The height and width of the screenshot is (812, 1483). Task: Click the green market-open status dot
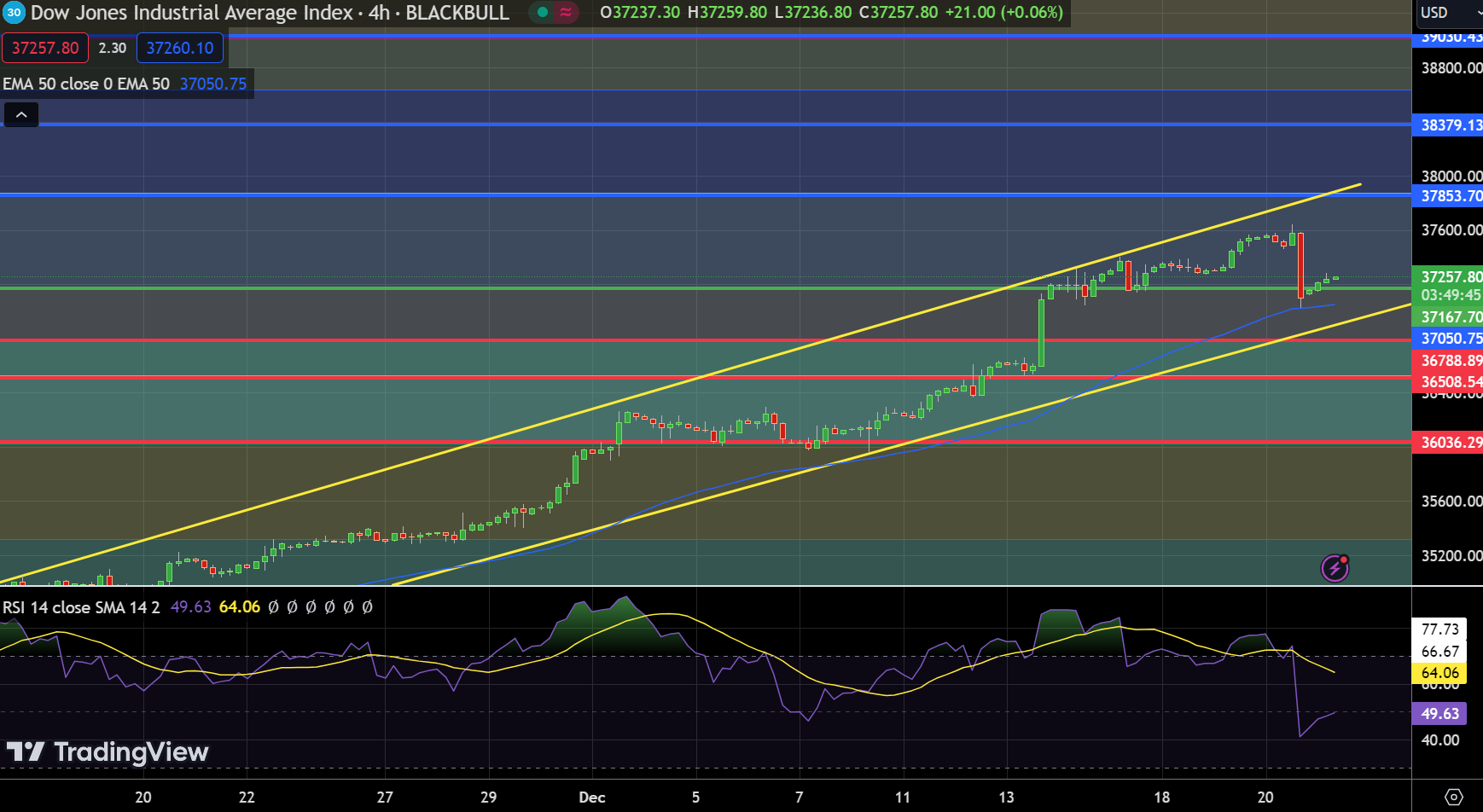(x=543, y=13)
